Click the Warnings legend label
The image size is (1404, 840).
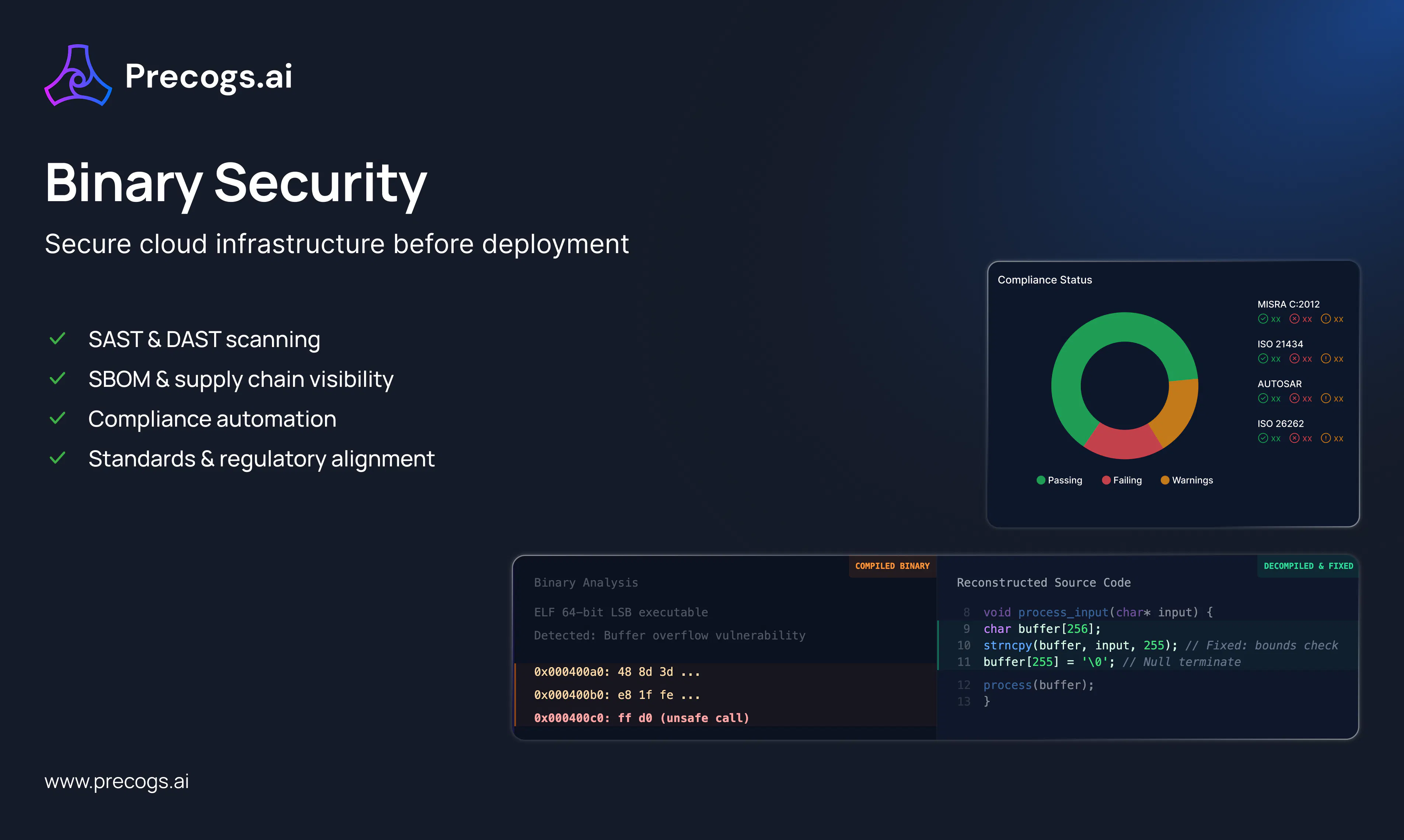click(1192, 480)
